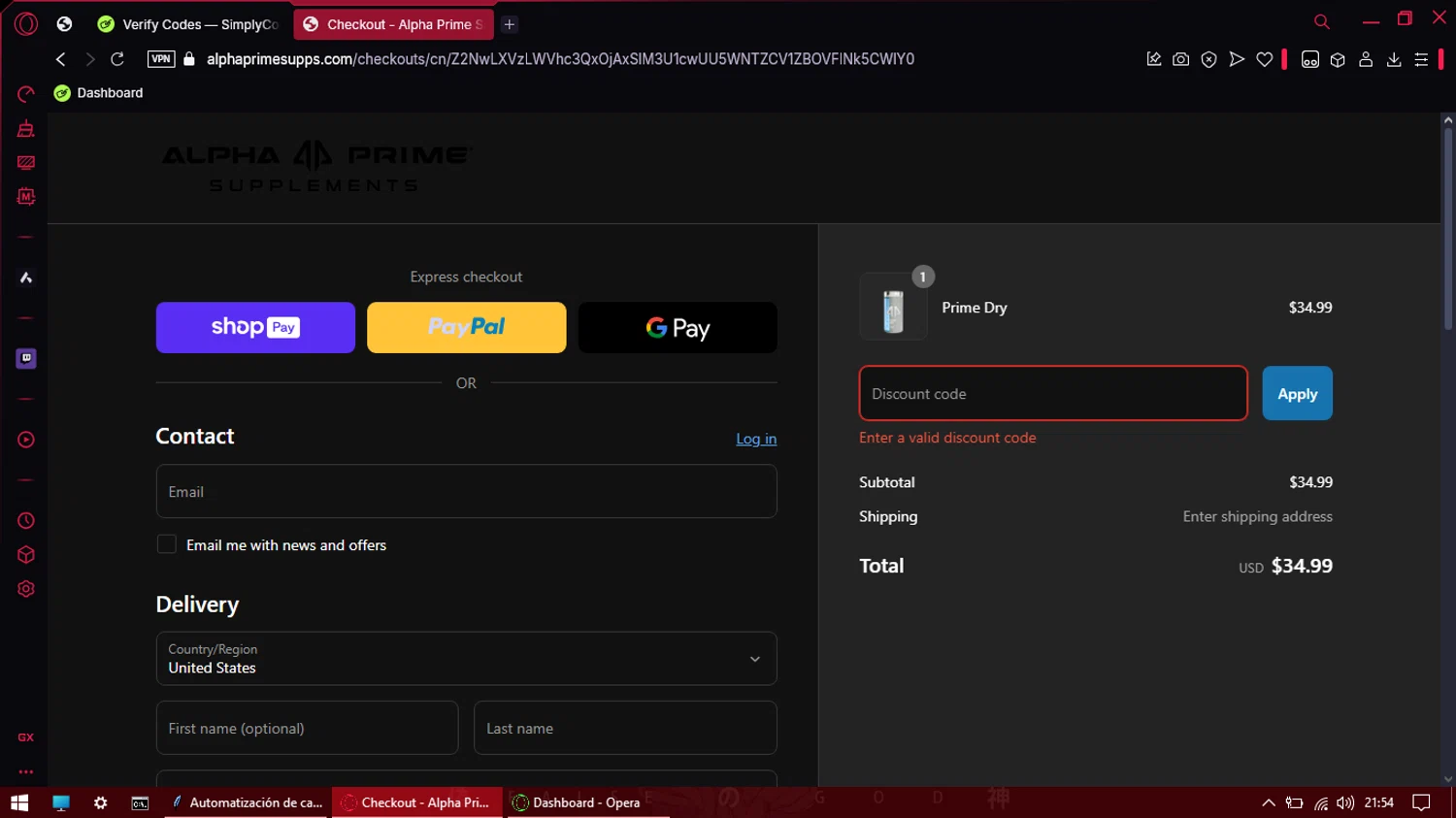1456x818 pixels.
Task: Pay with Google Pay button
Action: point(678,327)
